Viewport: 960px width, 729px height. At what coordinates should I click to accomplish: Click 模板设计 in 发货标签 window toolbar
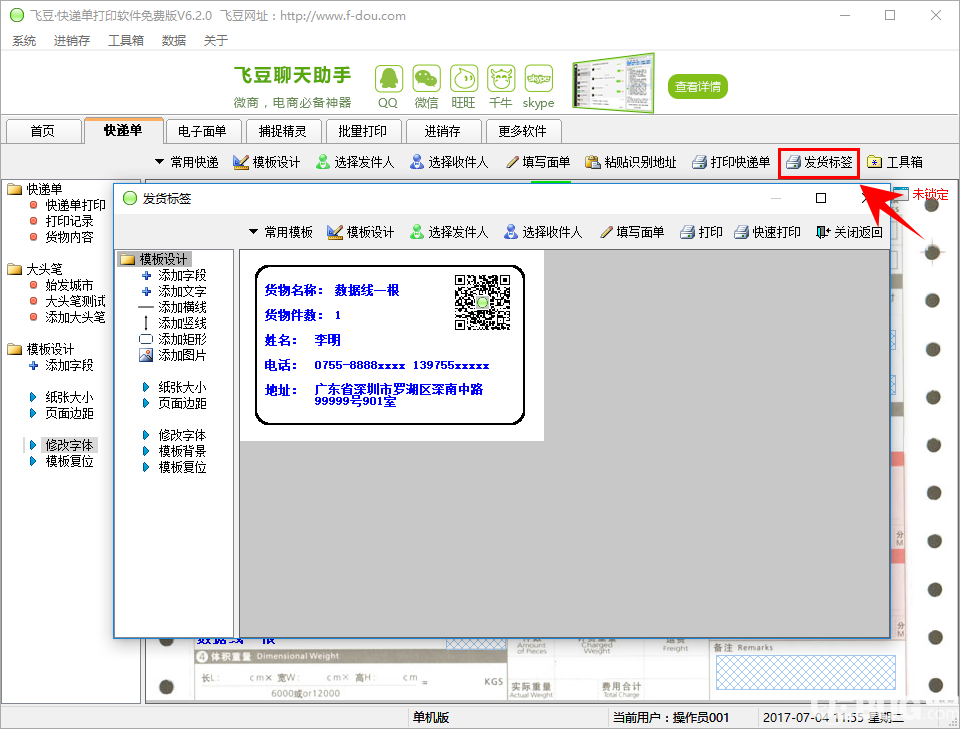tap(361, 232)
